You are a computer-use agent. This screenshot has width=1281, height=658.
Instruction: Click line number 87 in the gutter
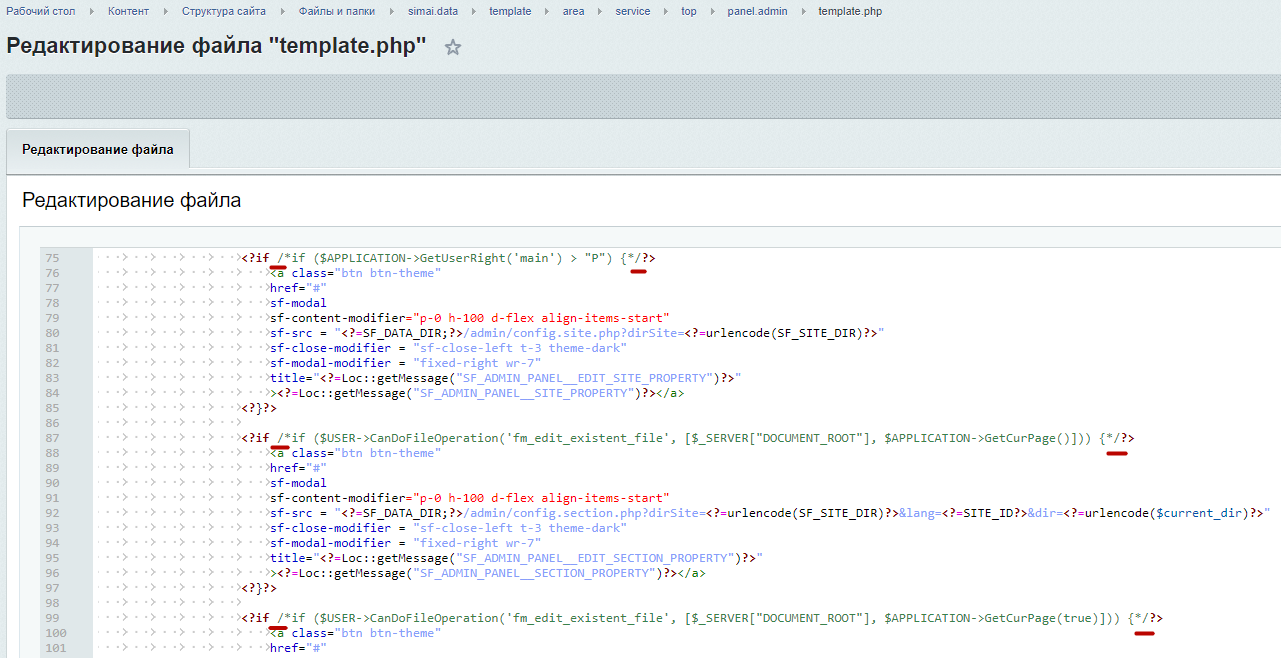click(52, 438)
